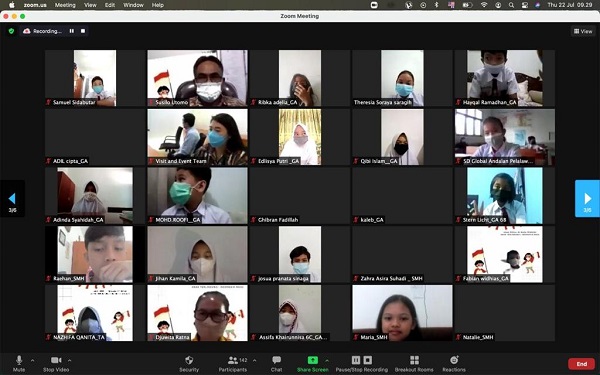This screenshot has width=600, height=375.
Task: Select josua pranata sinaga video tile
Action: point(300,254)
